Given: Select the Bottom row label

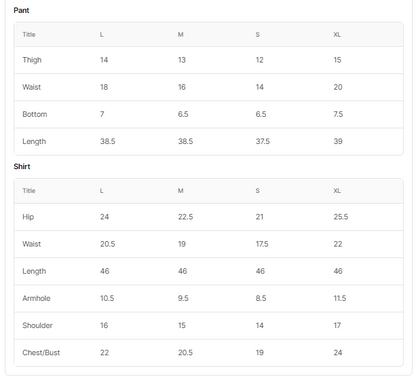Looking at the screenshot, I should [35, 114].
